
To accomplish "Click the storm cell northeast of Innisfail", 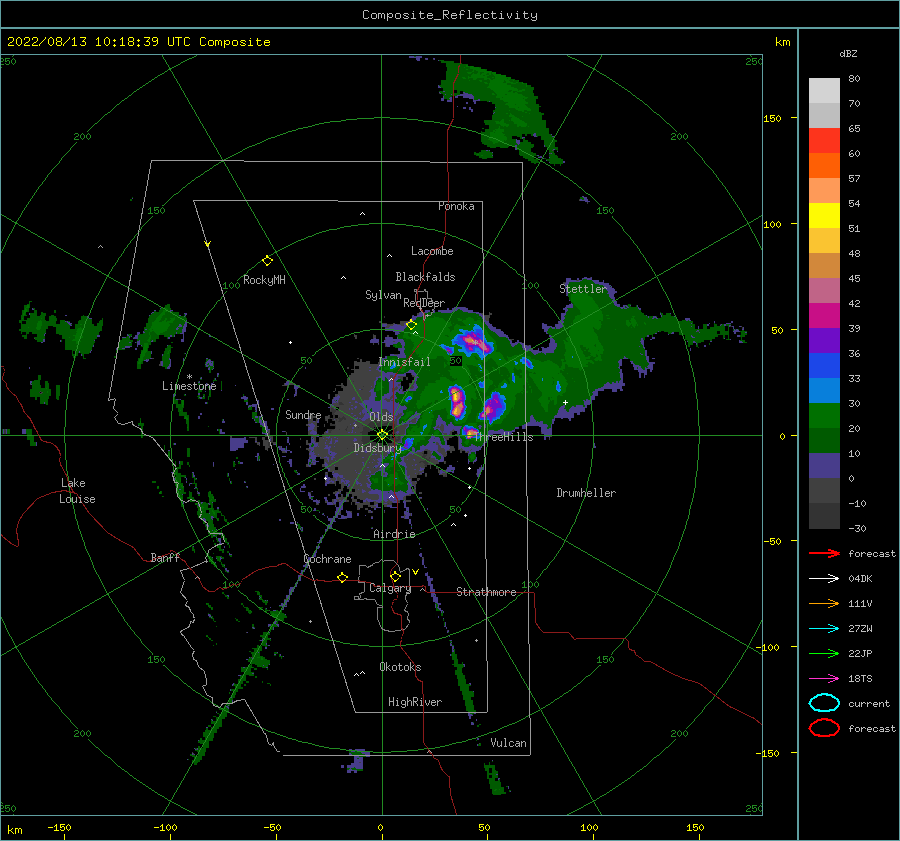I will (x=474, y=342).
